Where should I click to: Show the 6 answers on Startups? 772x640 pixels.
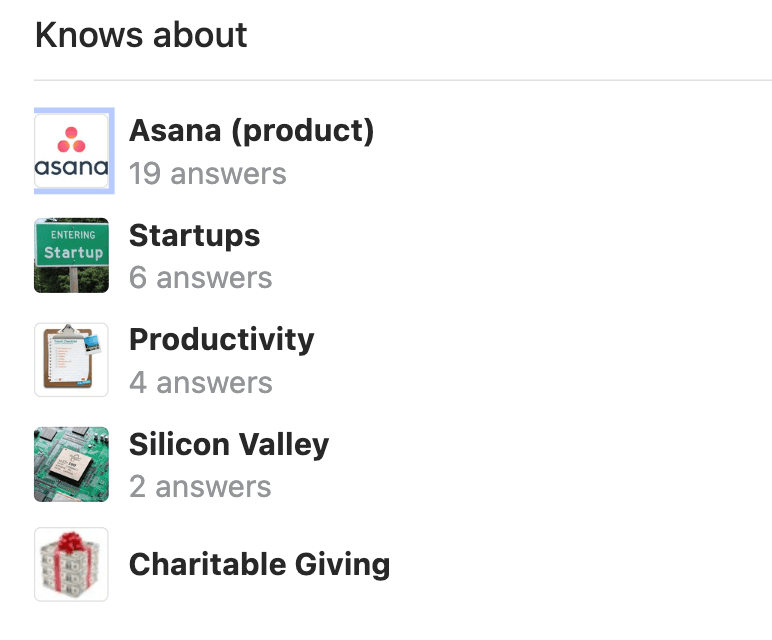[200, 278]
